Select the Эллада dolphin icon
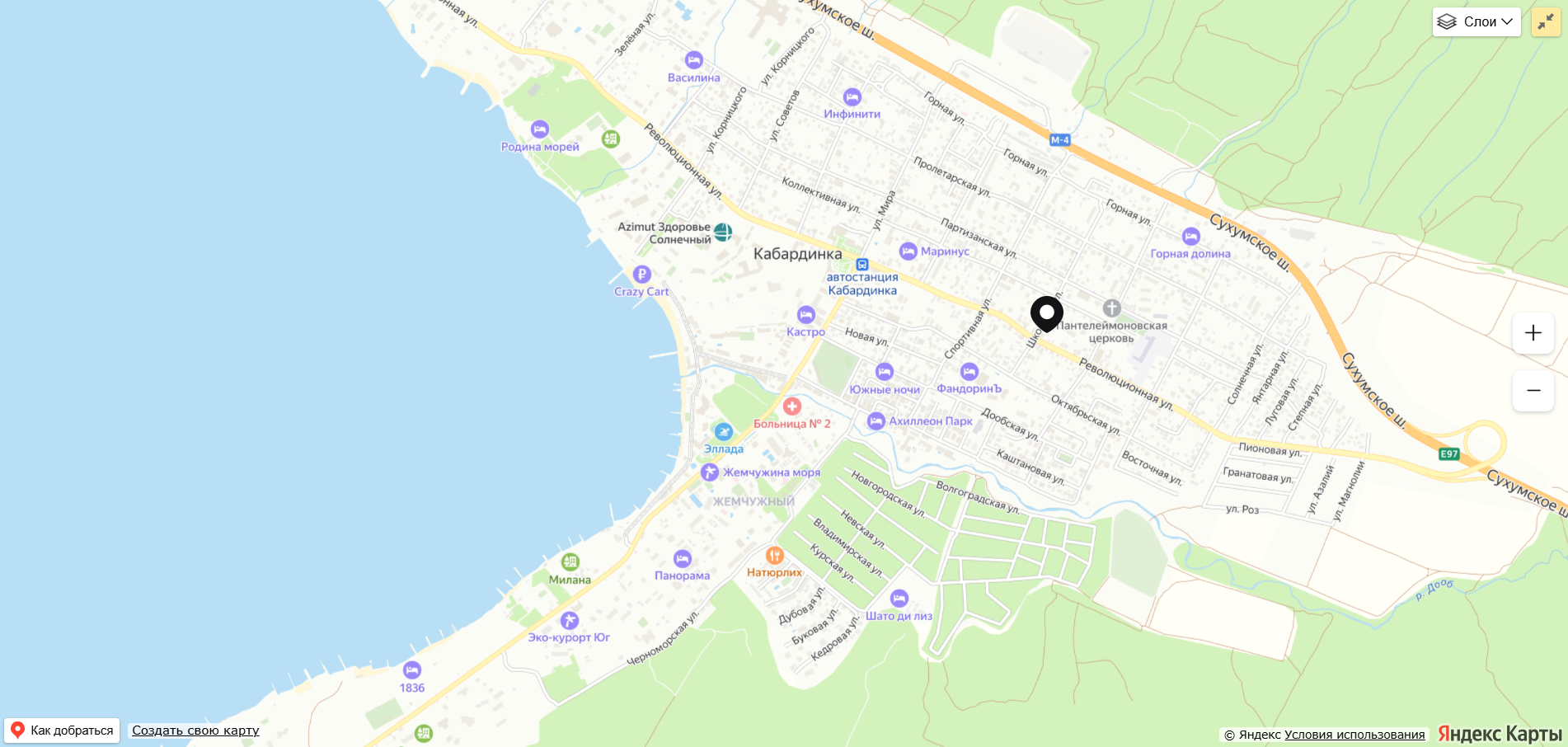Viewport: 1568px width, 747px height. pos(724,432)
